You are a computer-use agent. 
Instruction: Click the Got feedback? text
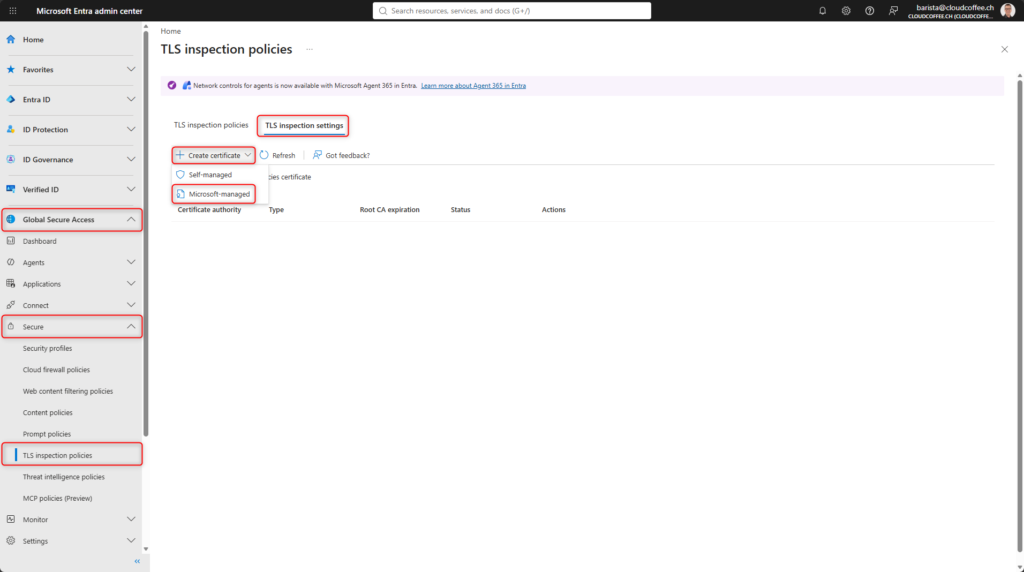(347, 155)
